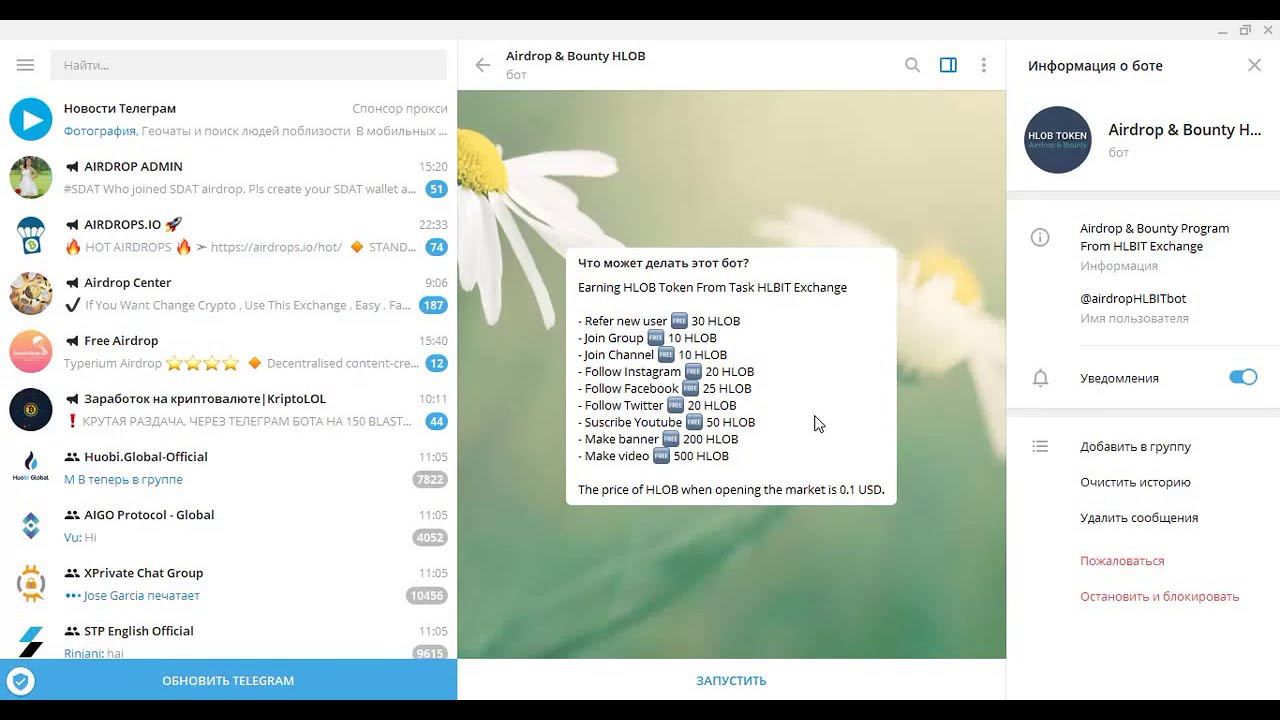
Task: Click the XPrivate padlock avatar
Action: tap(31, 583)
